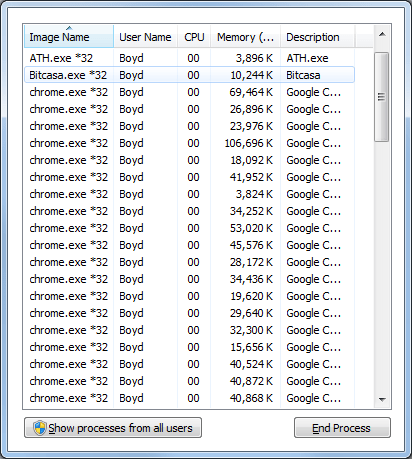The height and width of the screenshot is (459, 412).
Task: Select chrome.exe using 32,300 K memory
Action: coord(189,330)
